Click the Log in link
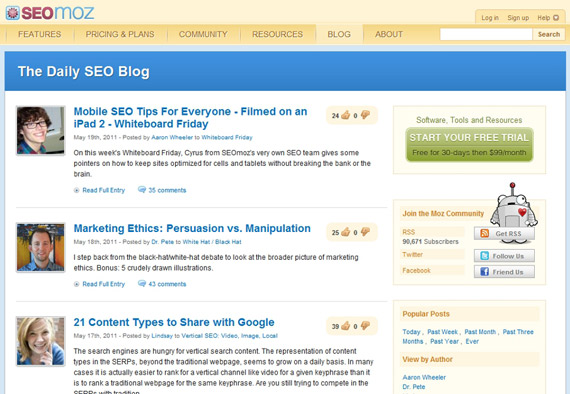 (490, 18)
